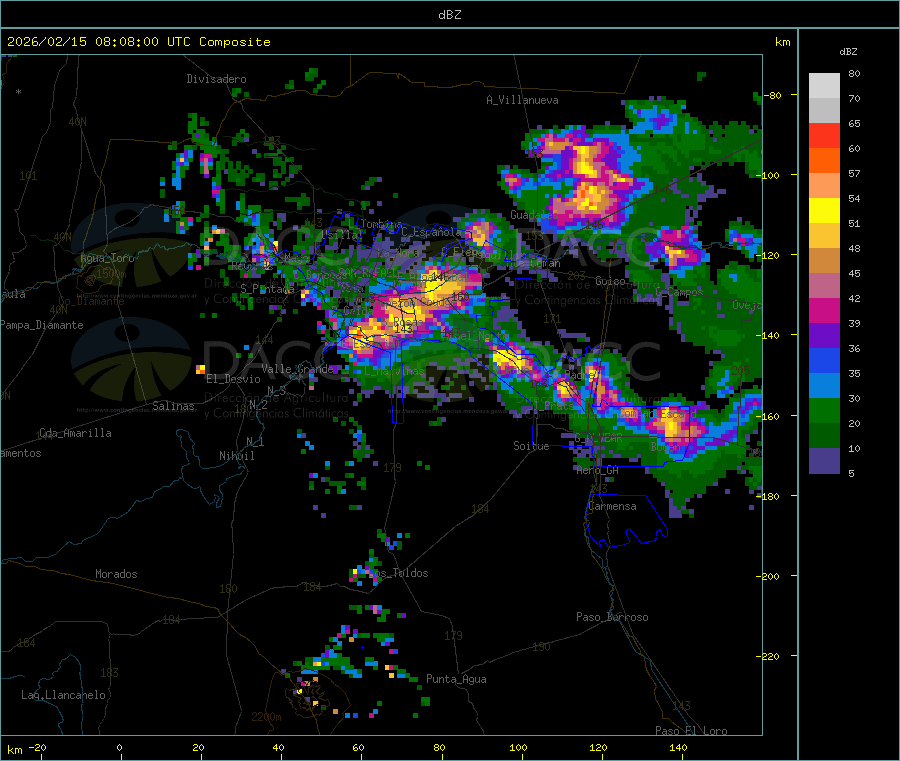Click the 'Pampa_Diamante' map label

click(x=42, y=325)
